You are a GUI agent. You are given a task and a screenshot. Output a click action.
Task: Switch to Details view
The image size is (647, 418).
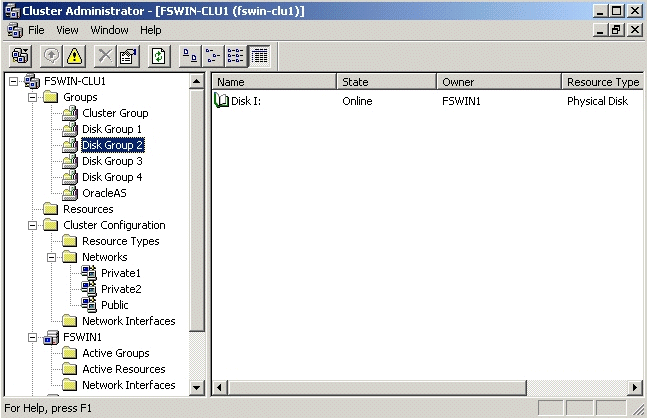259,56
